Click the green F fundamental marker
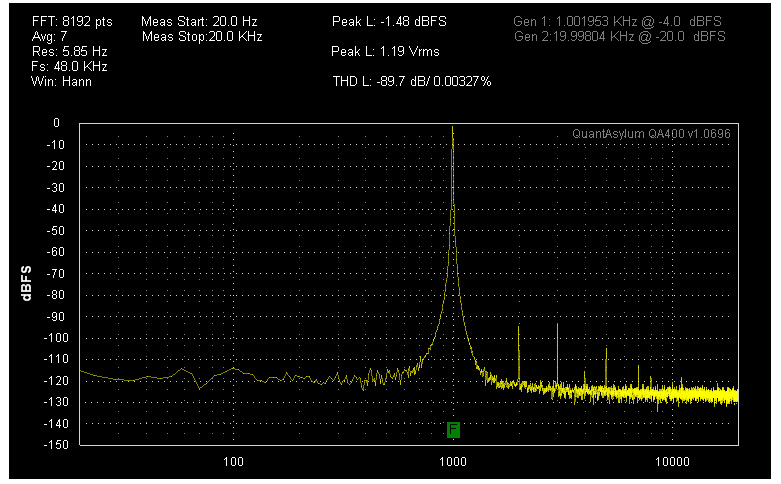Image resolution: width=781 pixels, height=484 pixels. tap(453, 430)
